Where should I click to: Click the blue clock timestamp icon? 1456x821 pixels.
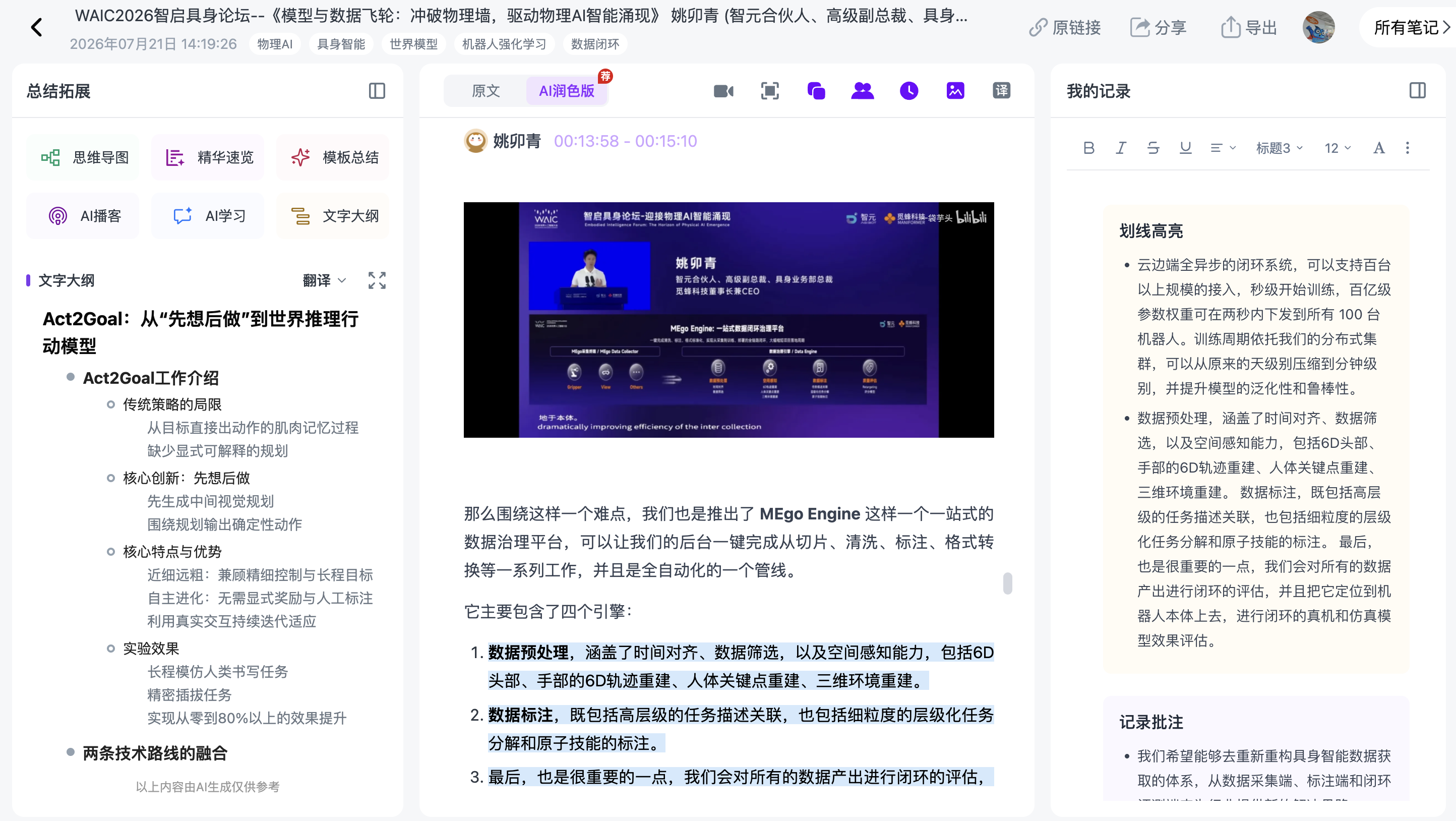[909, 91]
